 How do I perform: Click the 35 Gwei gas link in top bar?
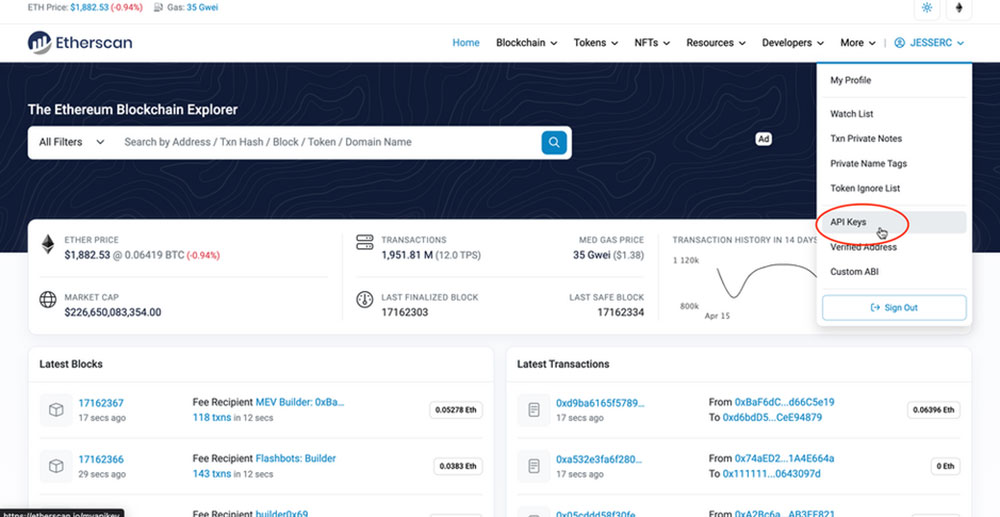(x=202, y=8)
